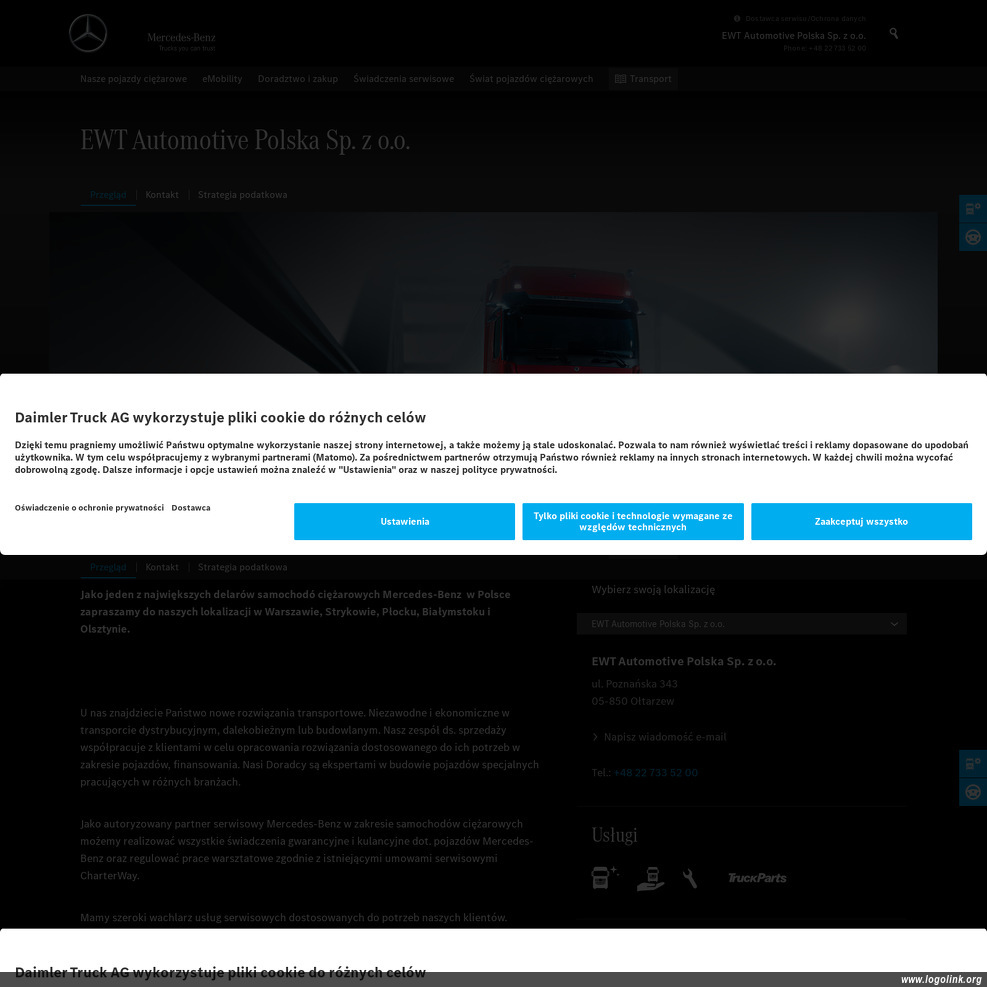Select Strategia podatkowa tab beneath the cookie banner
Viewport: 987px width, 987px height.
point(242,567)
